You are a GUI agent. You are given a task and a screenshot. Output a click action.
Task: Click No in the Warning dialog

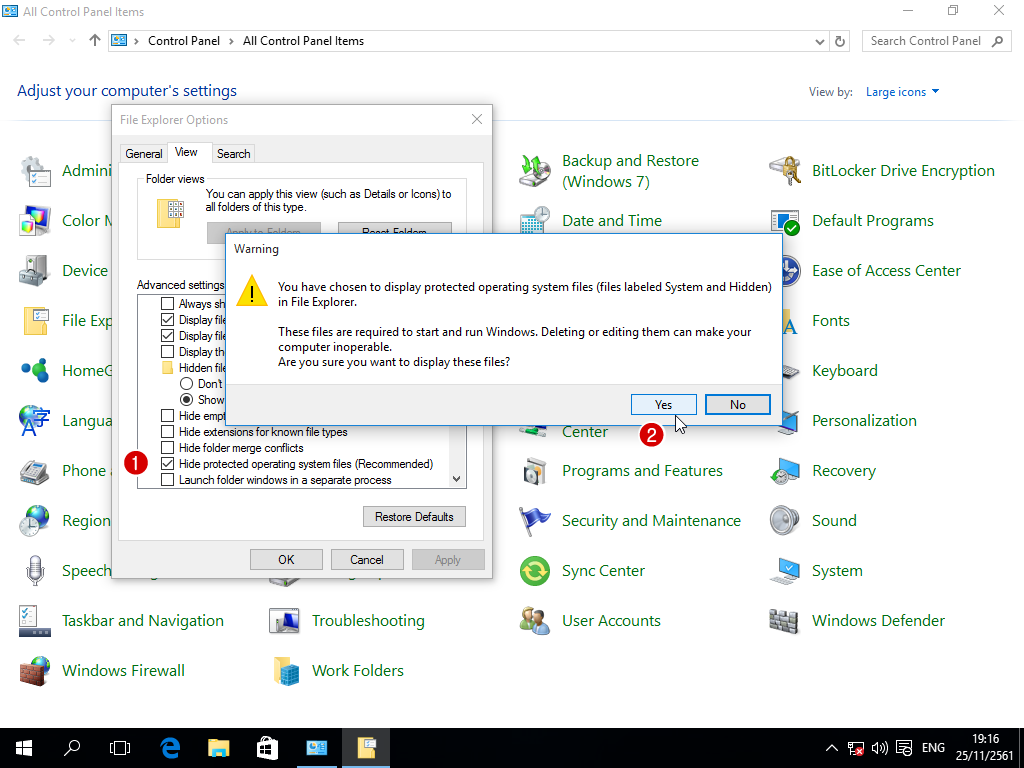click(737, 404)
